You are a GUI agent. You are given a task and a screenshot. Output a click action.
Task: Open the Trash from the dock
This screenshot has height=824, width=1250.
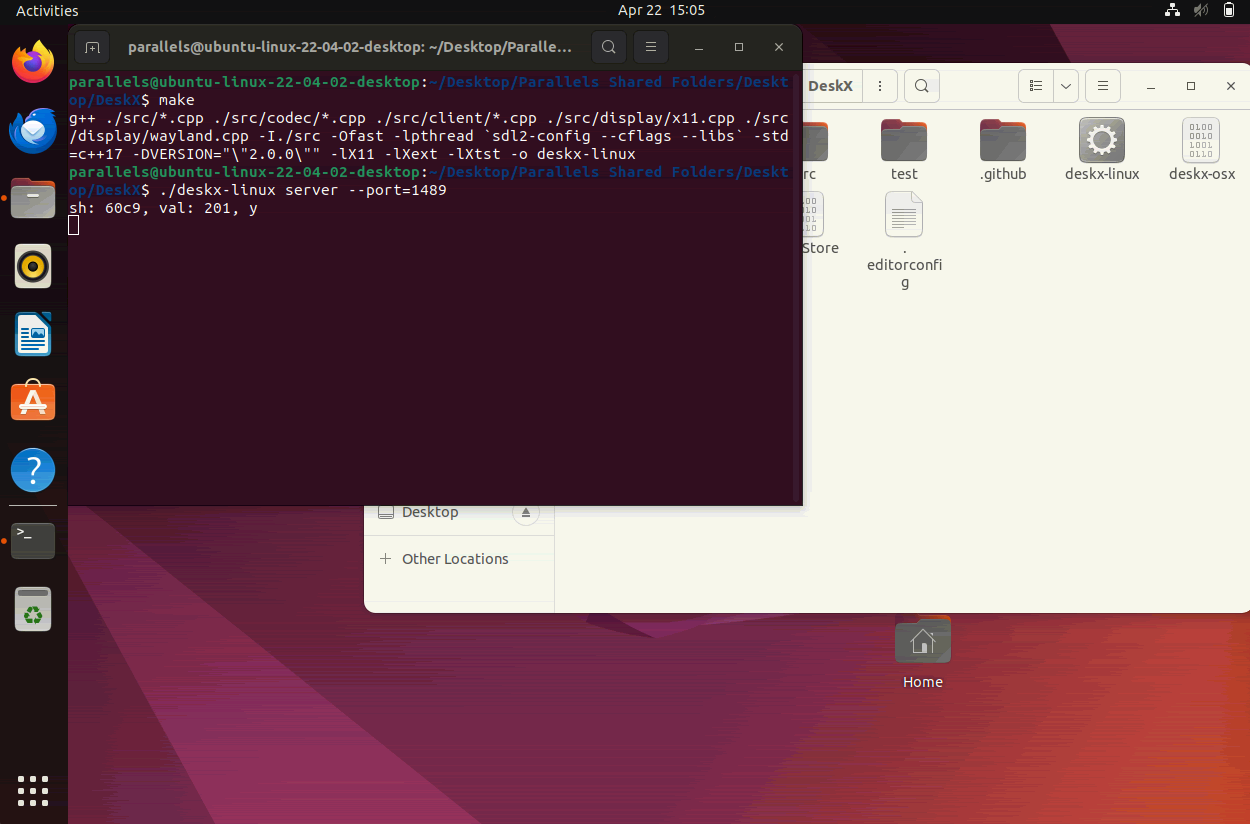33,609
